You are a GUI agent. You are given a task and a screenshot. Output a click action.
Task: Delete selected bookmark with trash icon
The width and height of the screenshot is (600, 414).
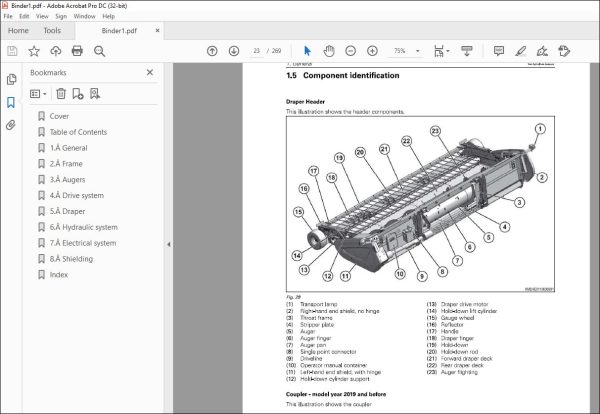coord(61,94)
